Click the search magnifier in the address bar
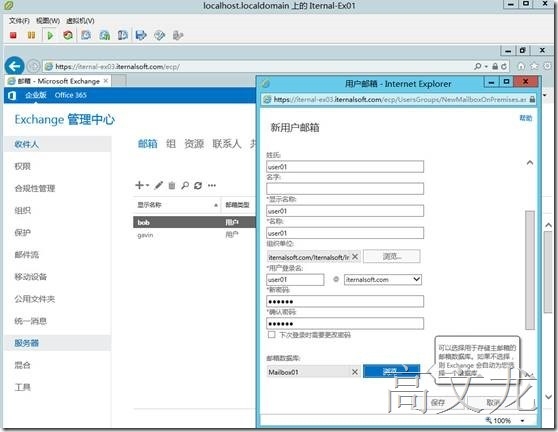The width and height of the screenshot is (558, 432). (x=478, y=66)
